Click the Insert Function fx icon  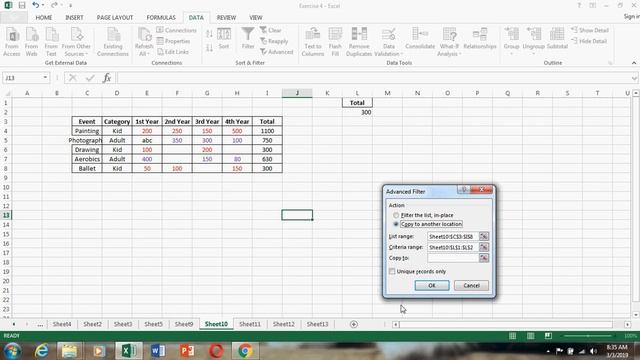(107, 78)
